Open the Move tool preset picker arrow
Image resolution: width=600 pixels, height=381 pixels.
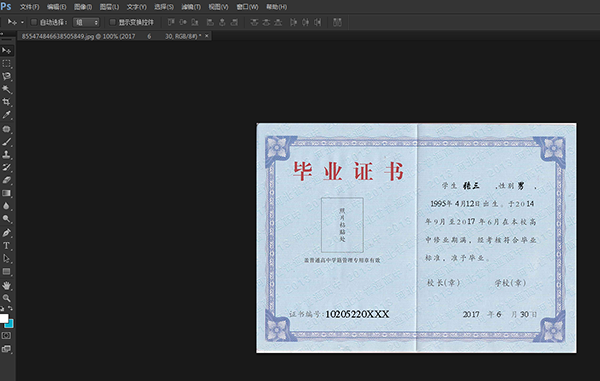(22, 23)
